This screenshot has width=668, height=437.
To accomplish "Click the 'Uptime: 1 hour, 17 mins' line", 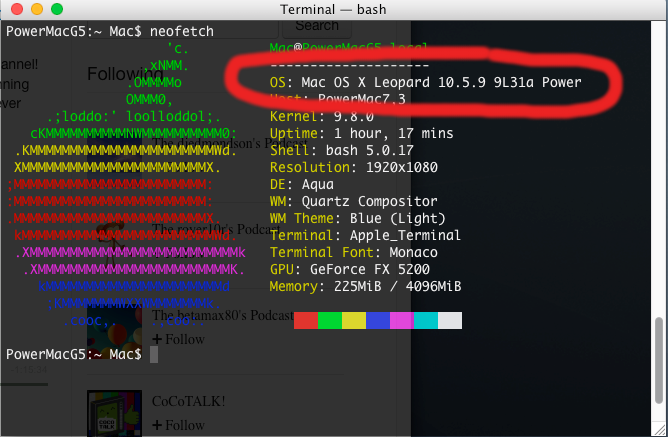I will point(361,133).
